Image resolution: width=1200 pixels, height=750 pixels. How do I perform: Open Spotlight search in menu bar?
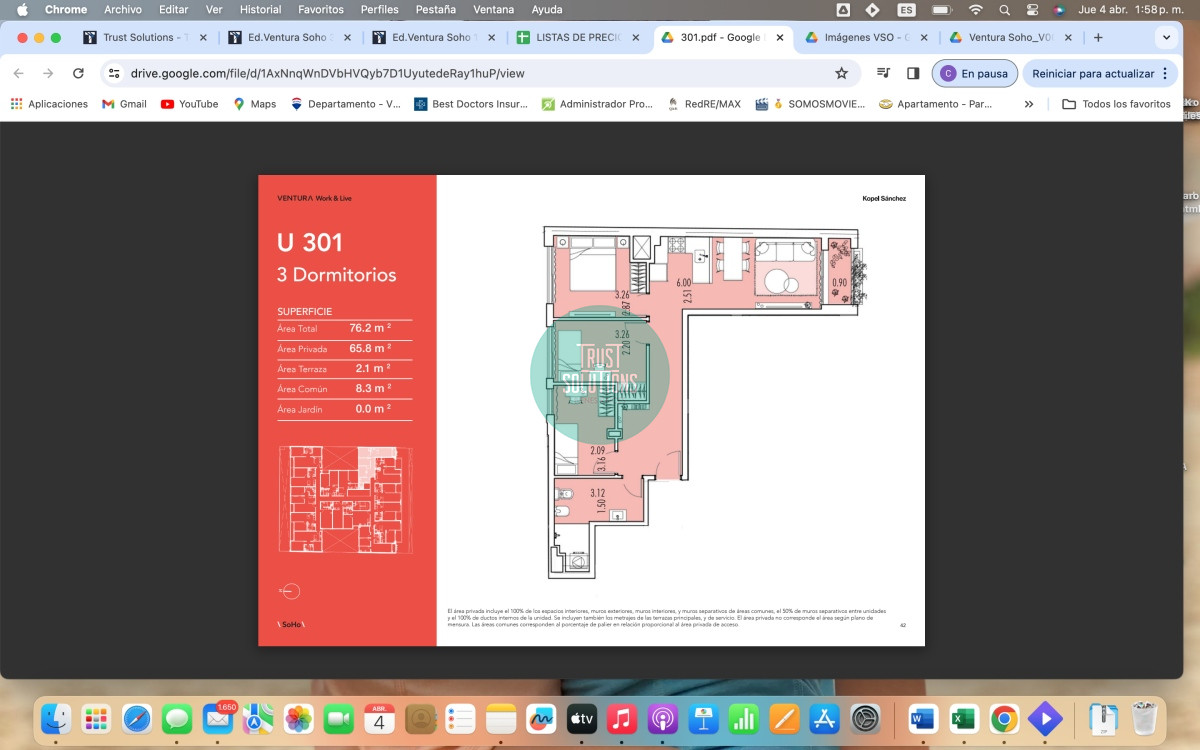[1005, 9]
